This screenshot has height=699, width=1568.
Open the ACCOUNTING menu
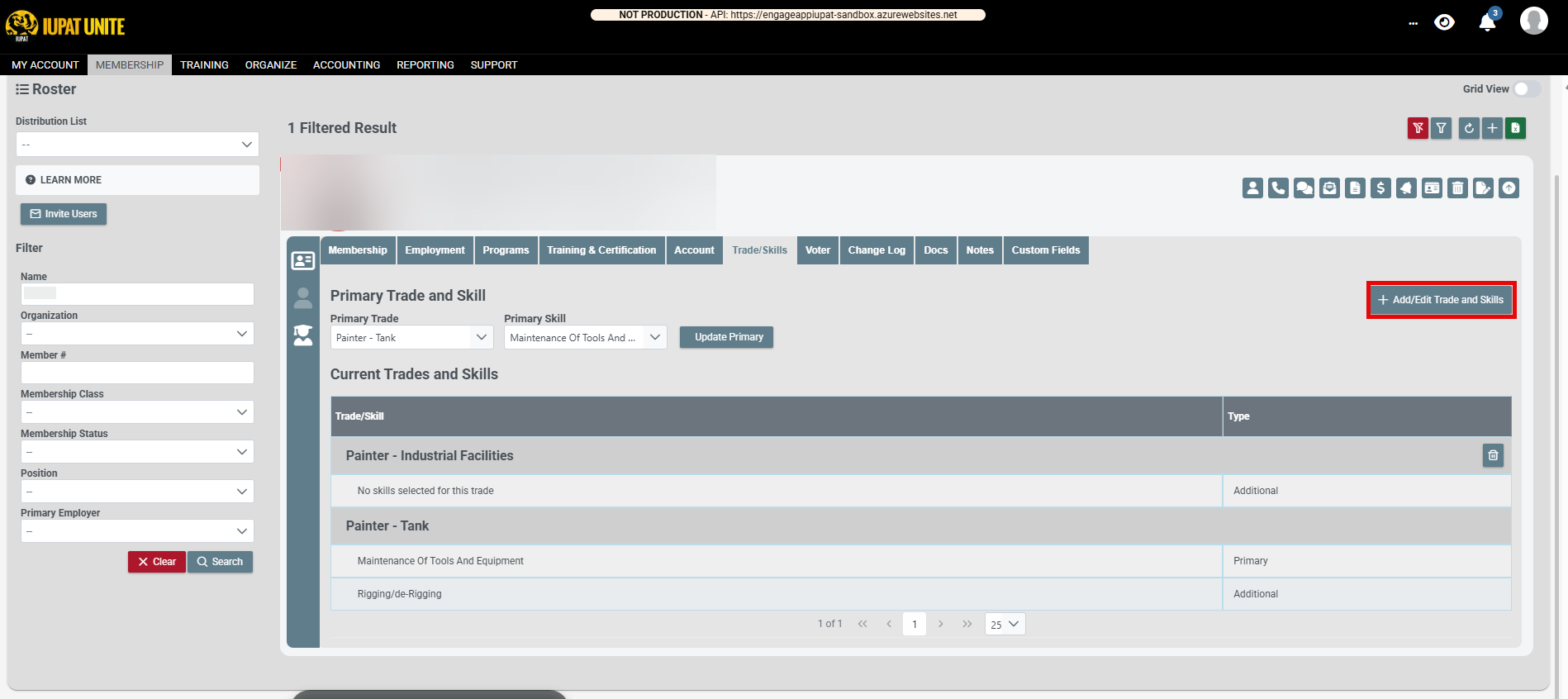[x=346, y=64]
